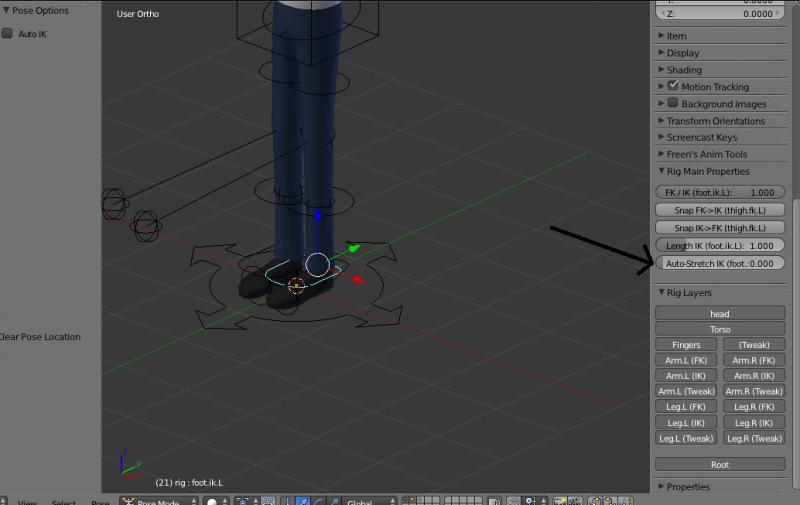Toggle the Arm.L (IK) rig layer
Image resolution: width=800 pixels, height=505 pixels.
[x=686, y=375]
